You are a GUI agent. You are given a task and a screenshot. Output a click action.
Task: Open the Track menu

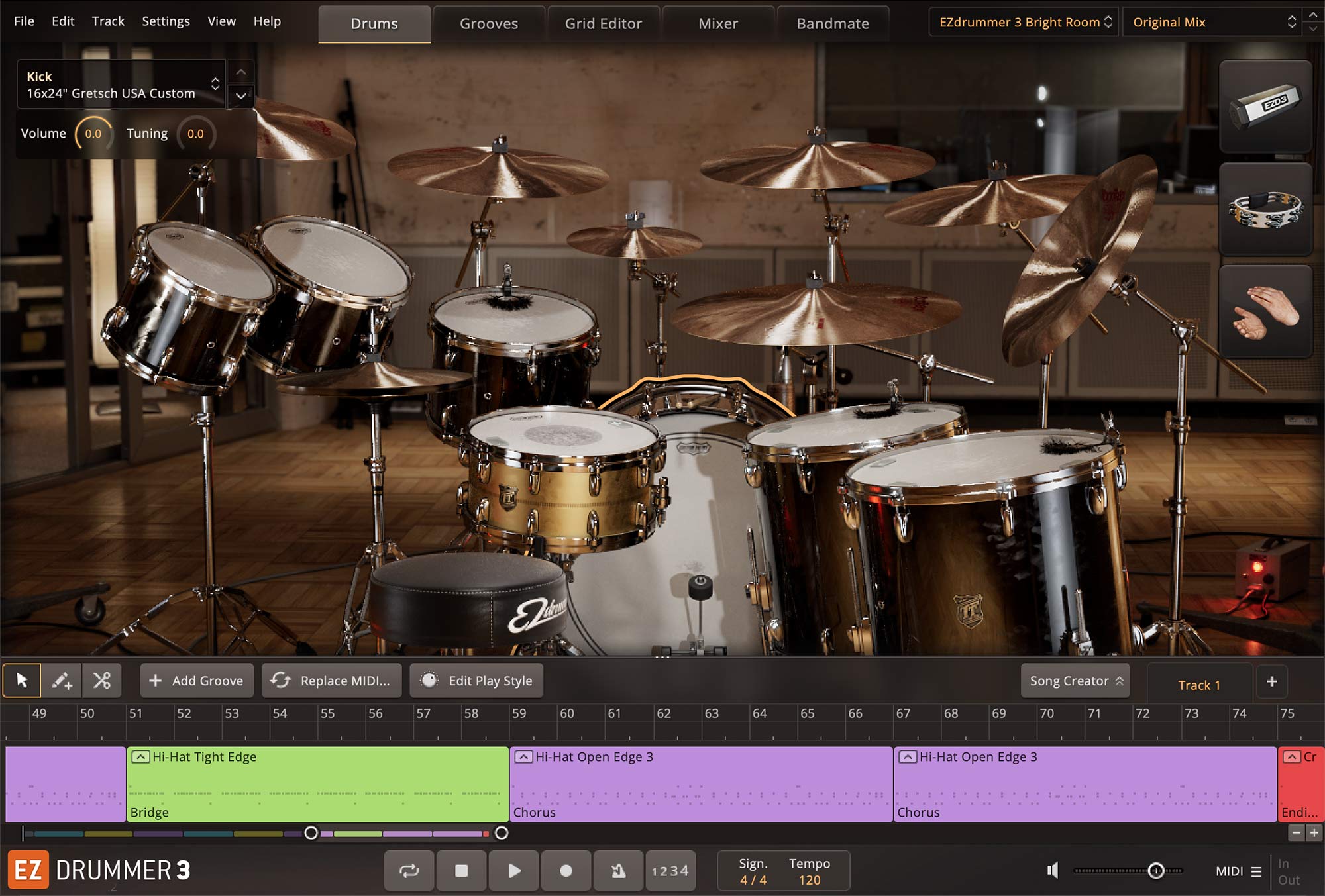tap(108, 21)
